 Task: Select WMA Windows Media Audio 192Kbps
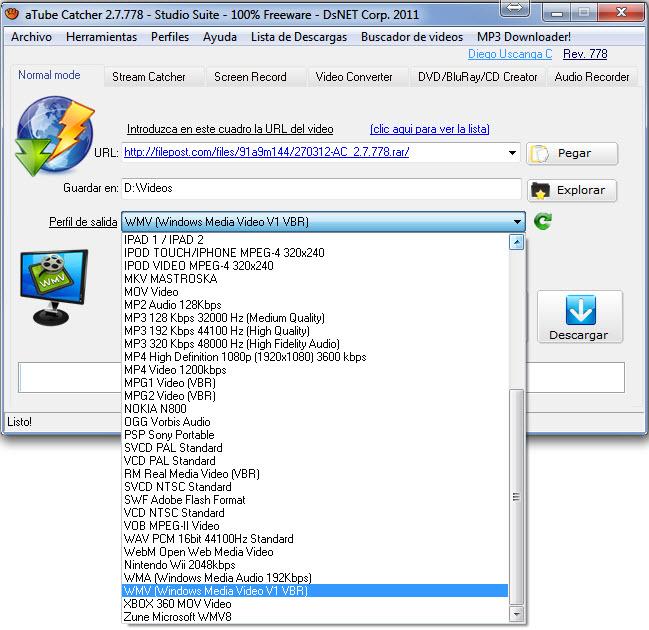pos(315,578)
